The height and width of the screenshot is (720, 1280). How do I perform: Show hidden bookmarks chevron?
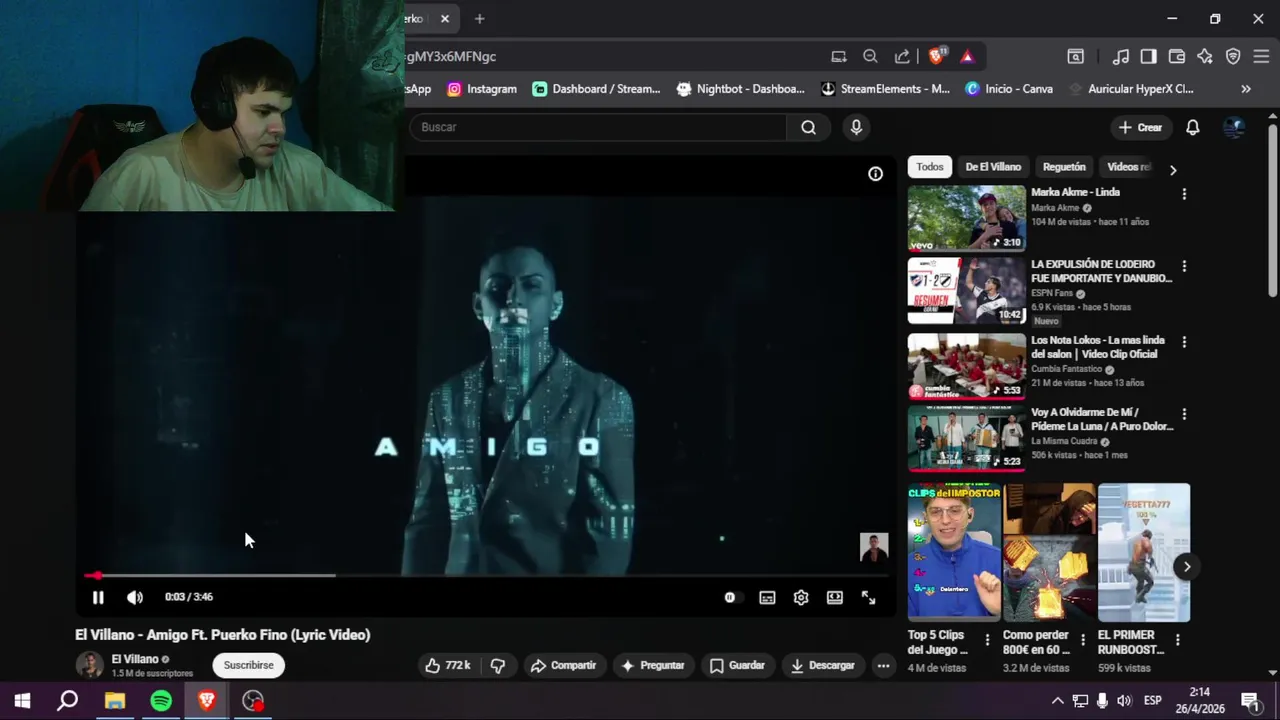1246,89
